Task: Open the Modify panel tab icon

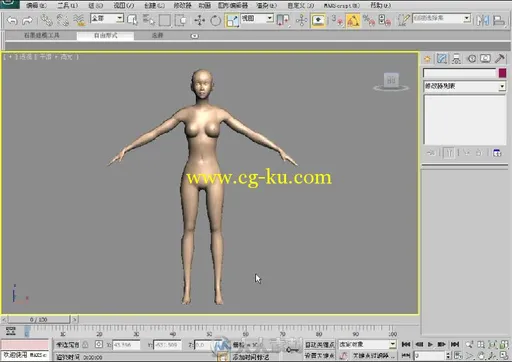Action: tap(442, 59)
